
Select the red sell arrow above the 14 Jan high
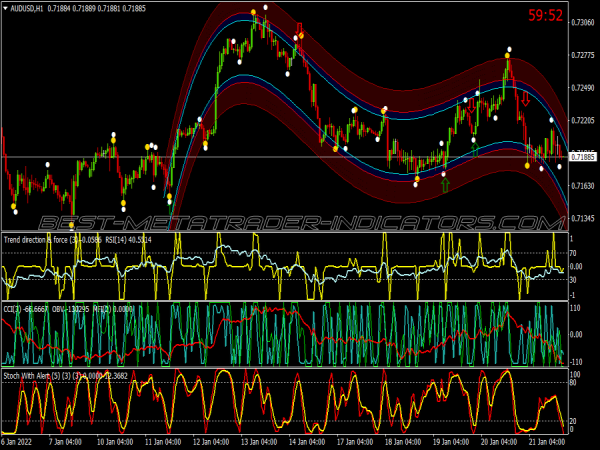299,29
